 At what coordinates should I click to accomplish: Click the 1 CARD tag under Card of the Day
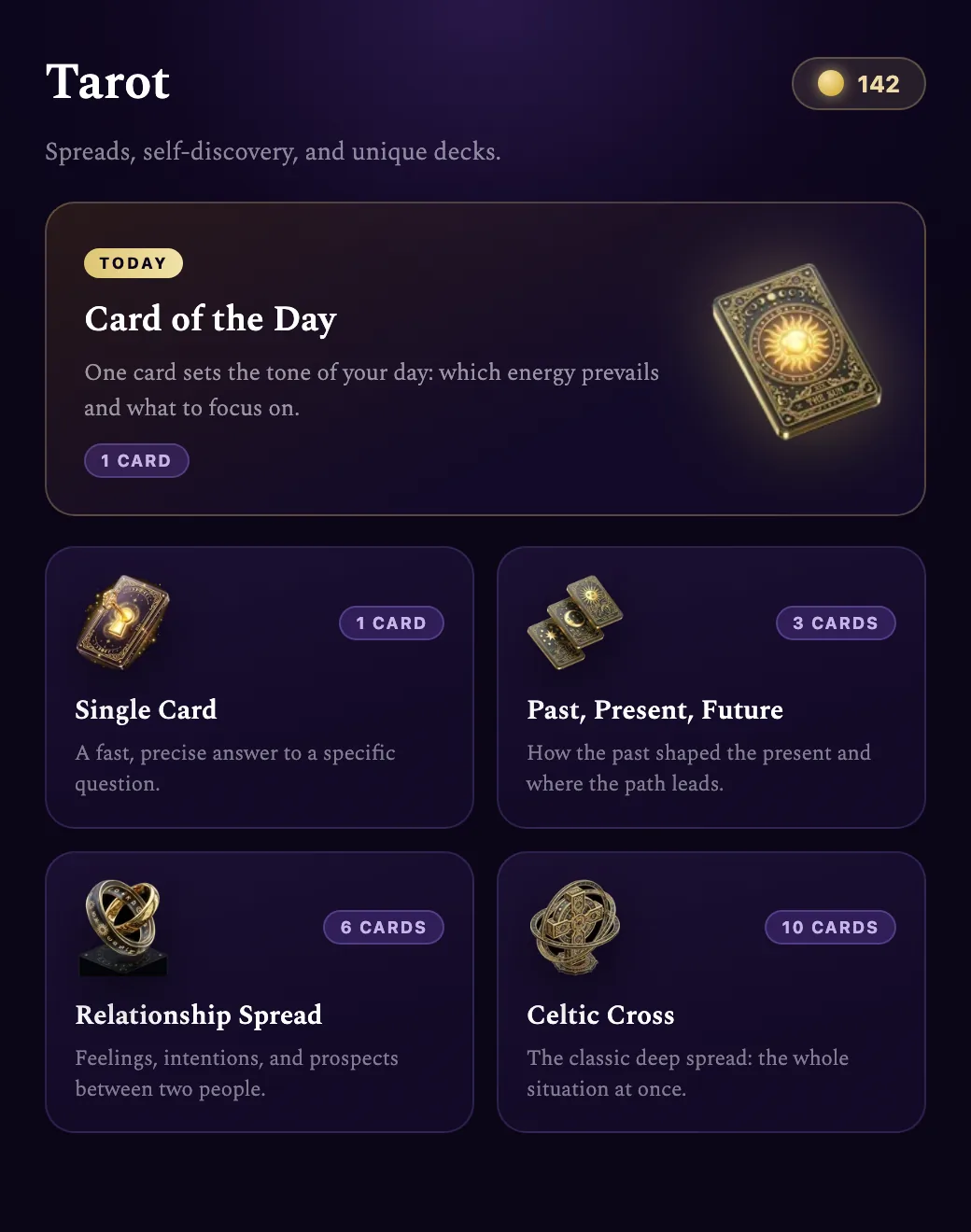[136, 460]
